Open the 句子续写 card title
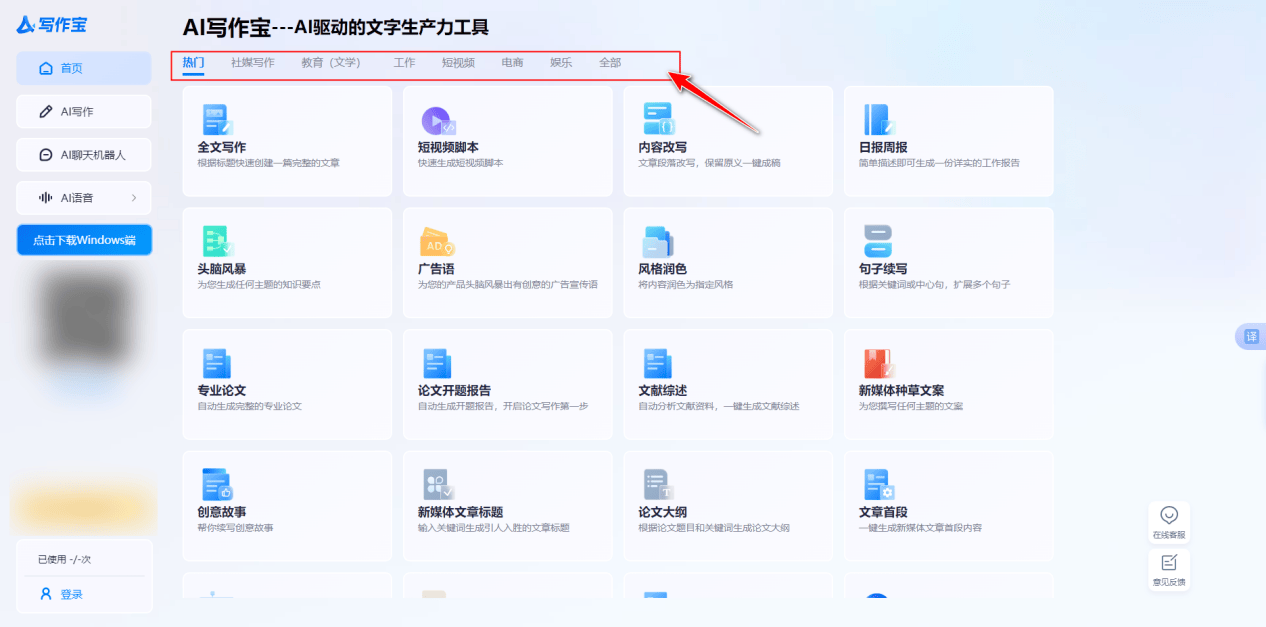 [x=883, y=269]
